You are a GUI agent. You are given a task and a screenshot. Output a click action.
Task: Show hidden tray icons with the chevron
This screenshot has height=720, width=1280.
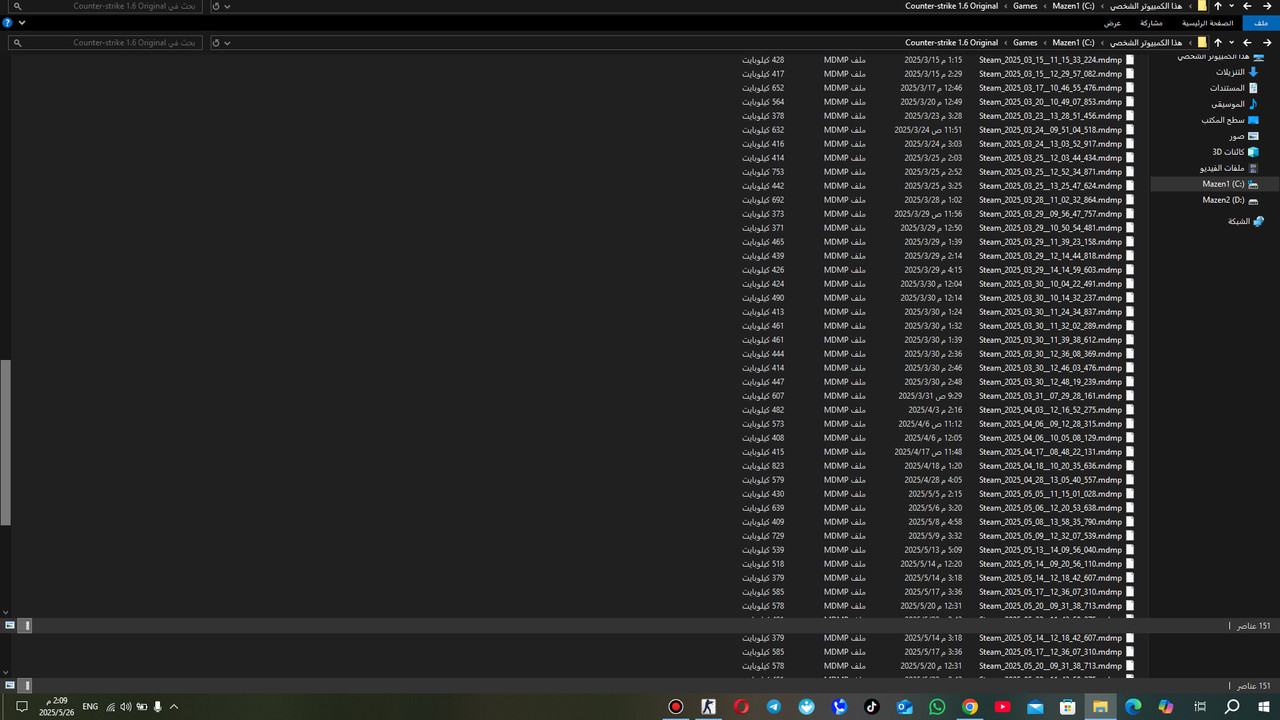click(x=173, y=706)
